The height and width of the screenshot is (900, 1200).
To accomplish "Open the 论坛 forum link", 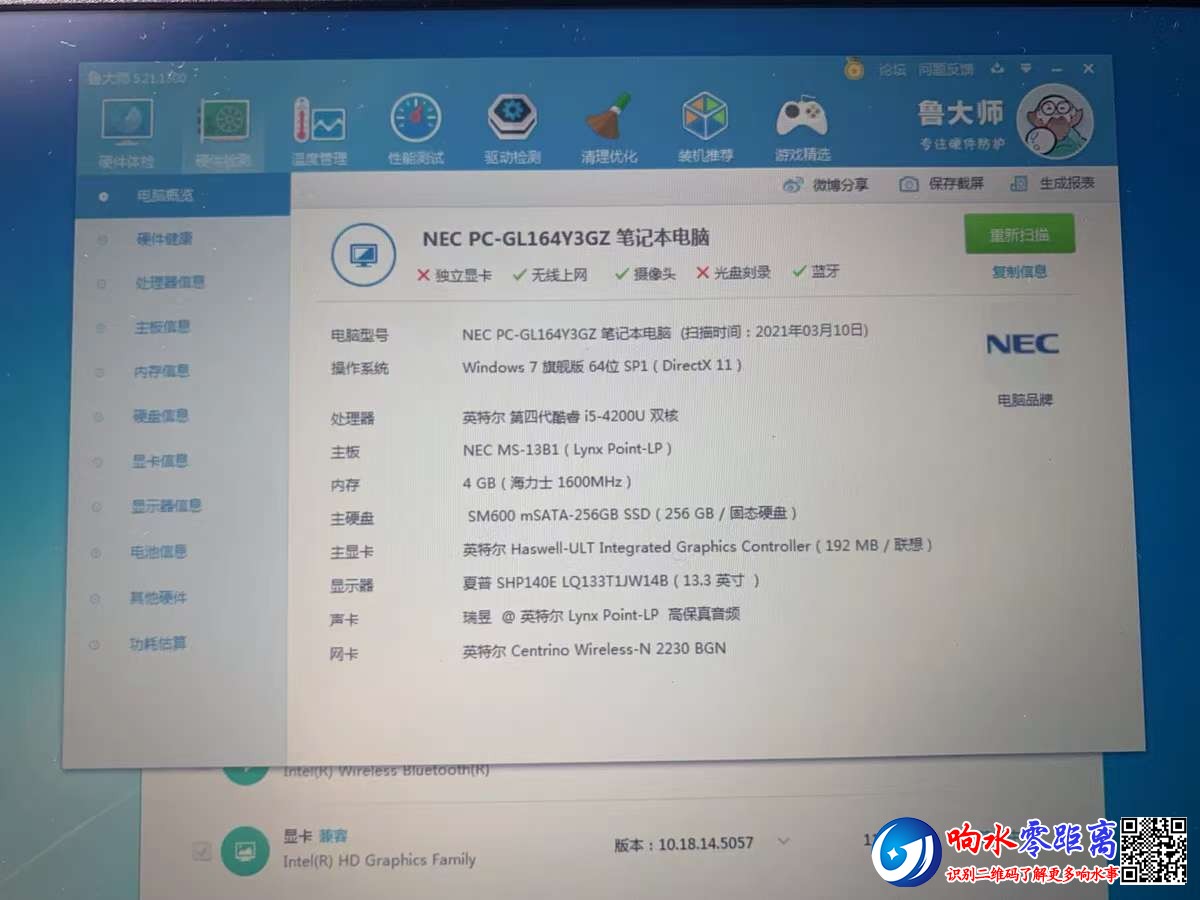I will pos(892,70).
